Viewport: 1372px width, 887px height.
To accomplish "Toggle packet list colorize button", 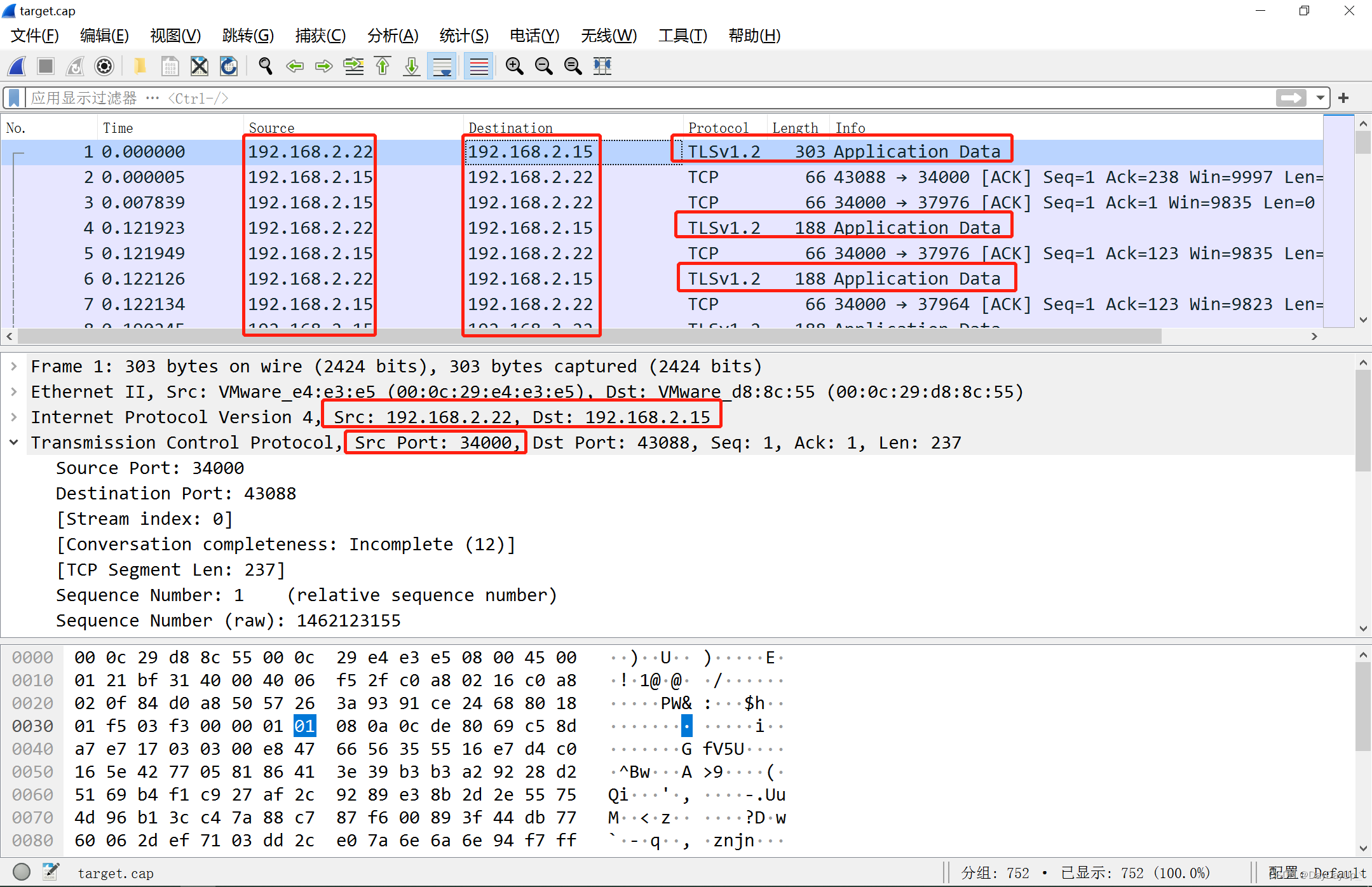I will point(479,66).
